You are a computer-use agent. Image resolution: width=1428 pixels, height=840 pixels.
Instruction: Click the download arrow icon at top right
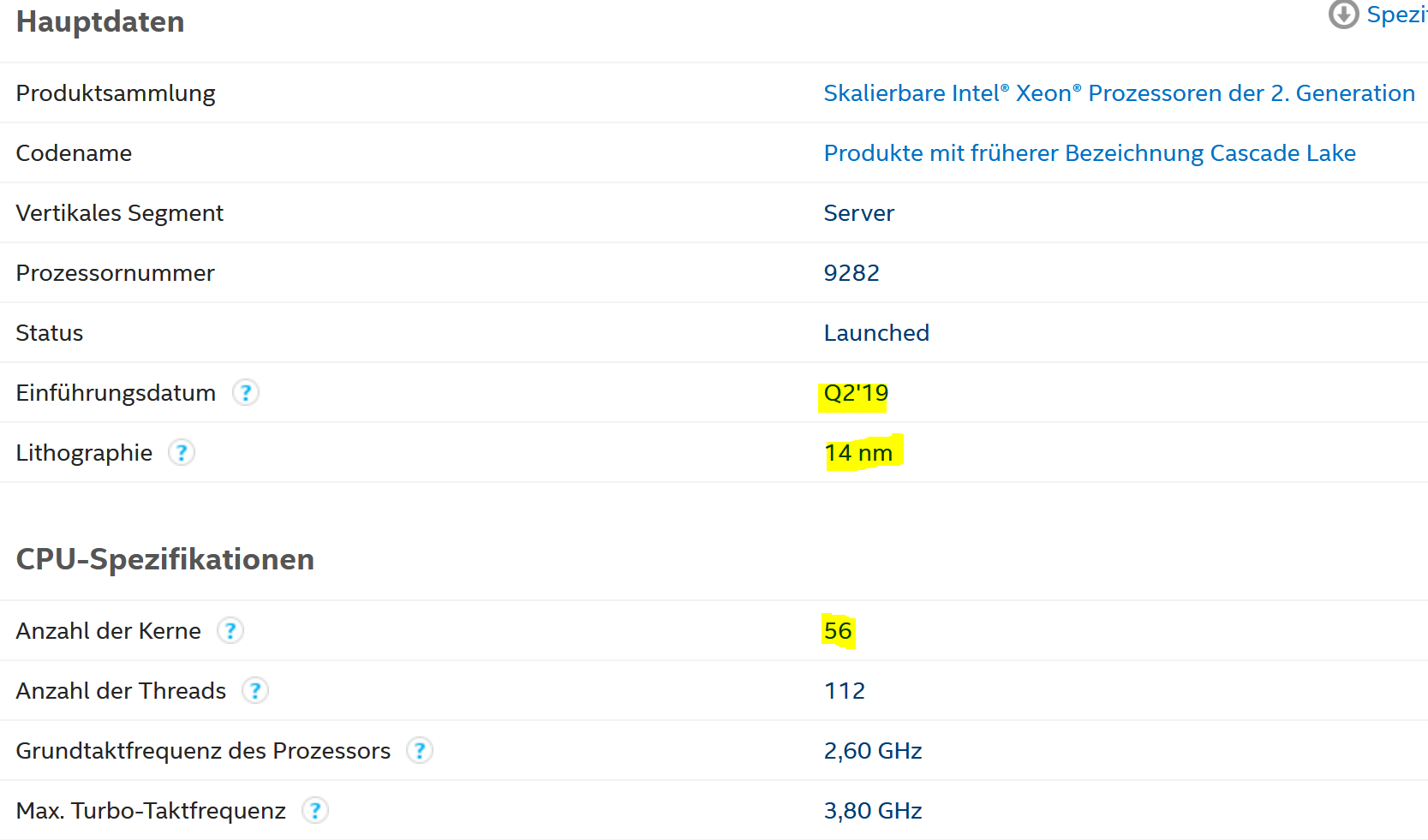pyautogui.click(x=1343, y=14)
